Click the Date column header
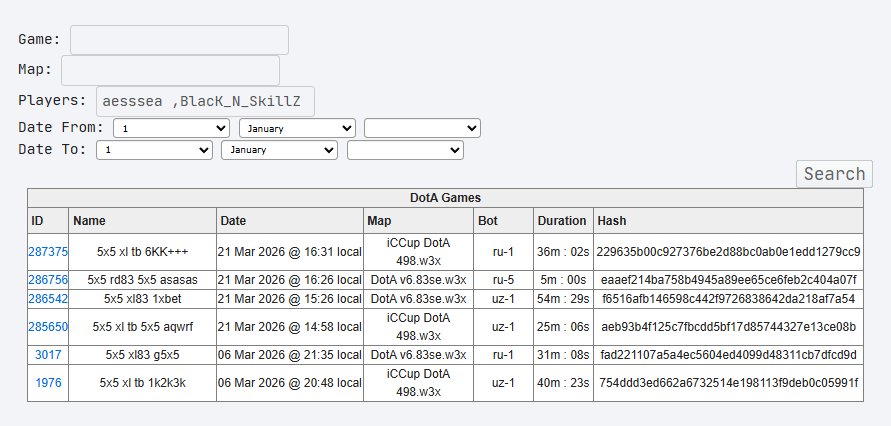 coord(233,220)
